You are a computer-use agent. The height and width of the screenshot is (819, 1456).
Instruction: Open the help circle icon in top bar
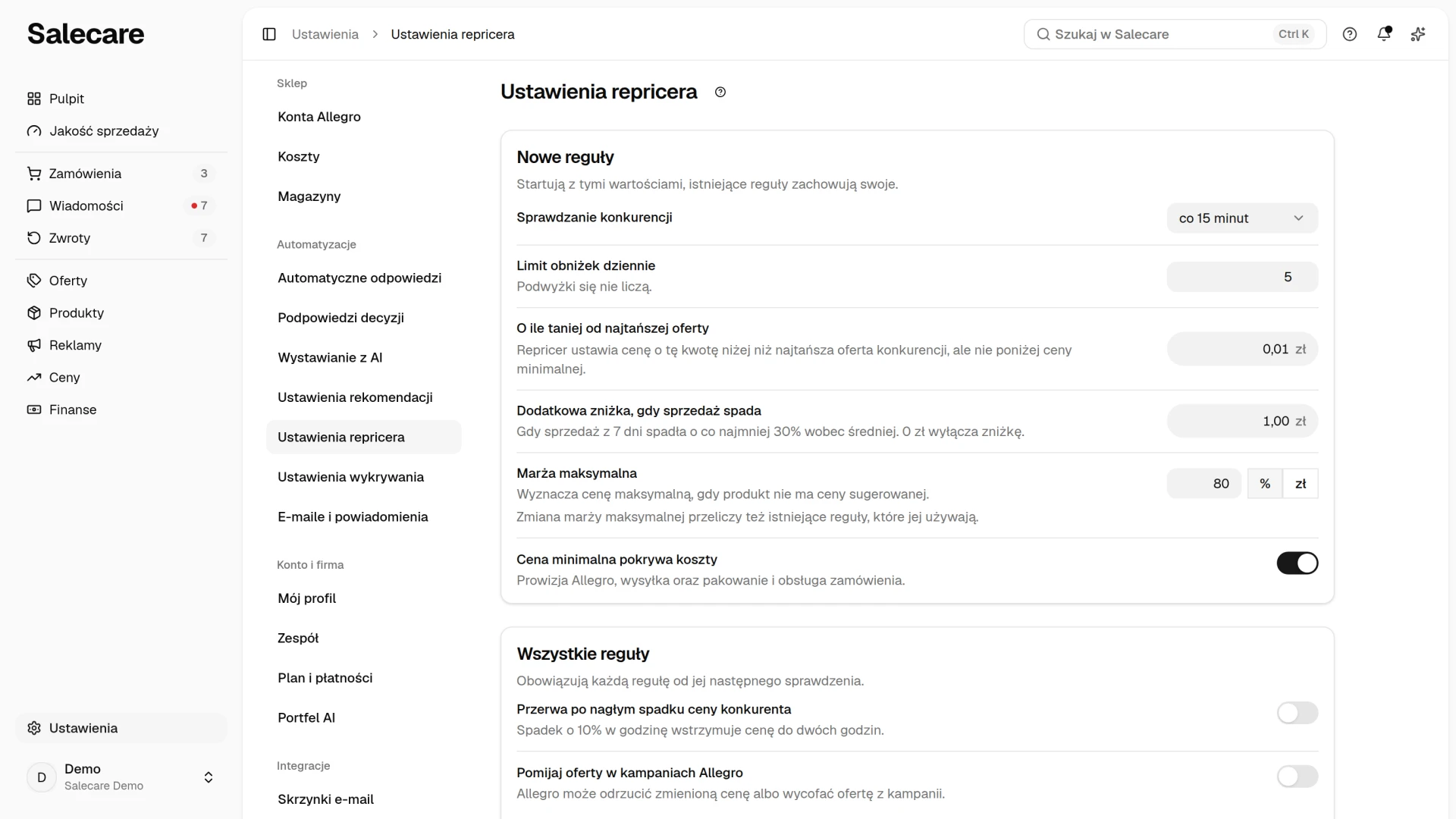point(1350,34)
